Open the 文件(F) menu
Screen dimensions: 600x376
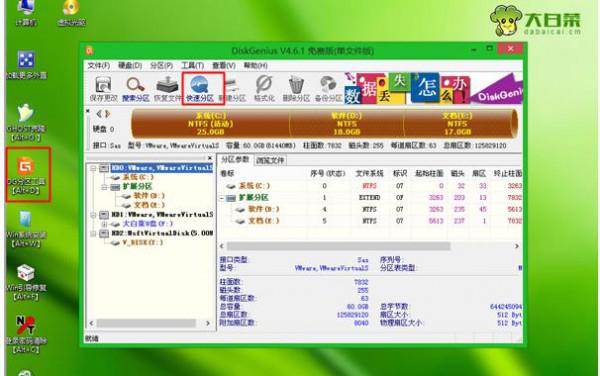point(99,65)
